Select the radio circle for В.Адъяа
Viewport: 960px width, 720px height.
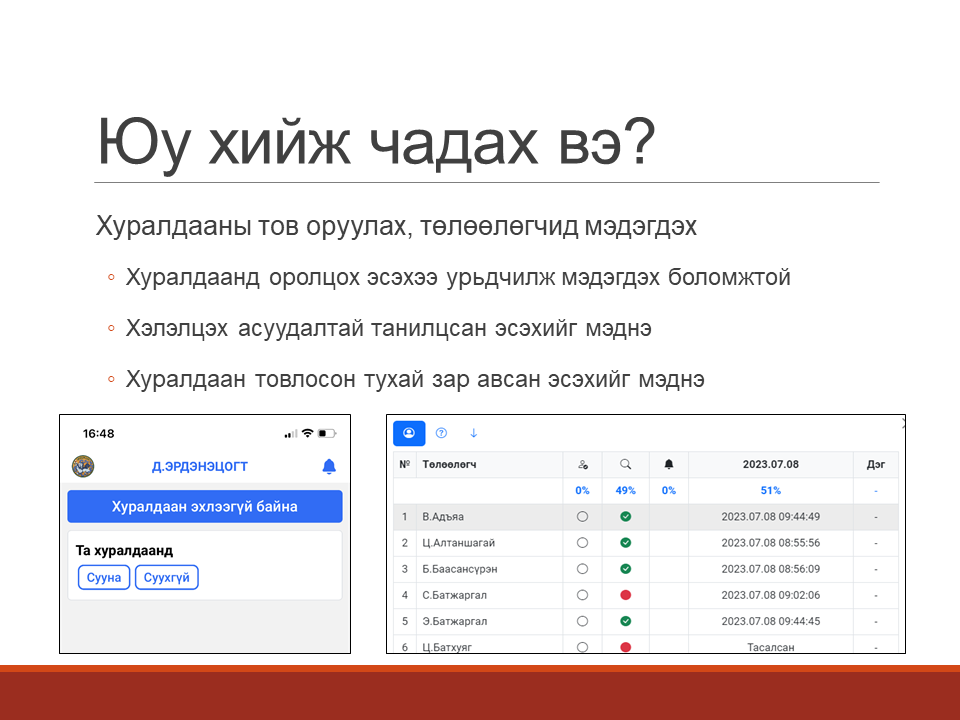click(582, 517)
